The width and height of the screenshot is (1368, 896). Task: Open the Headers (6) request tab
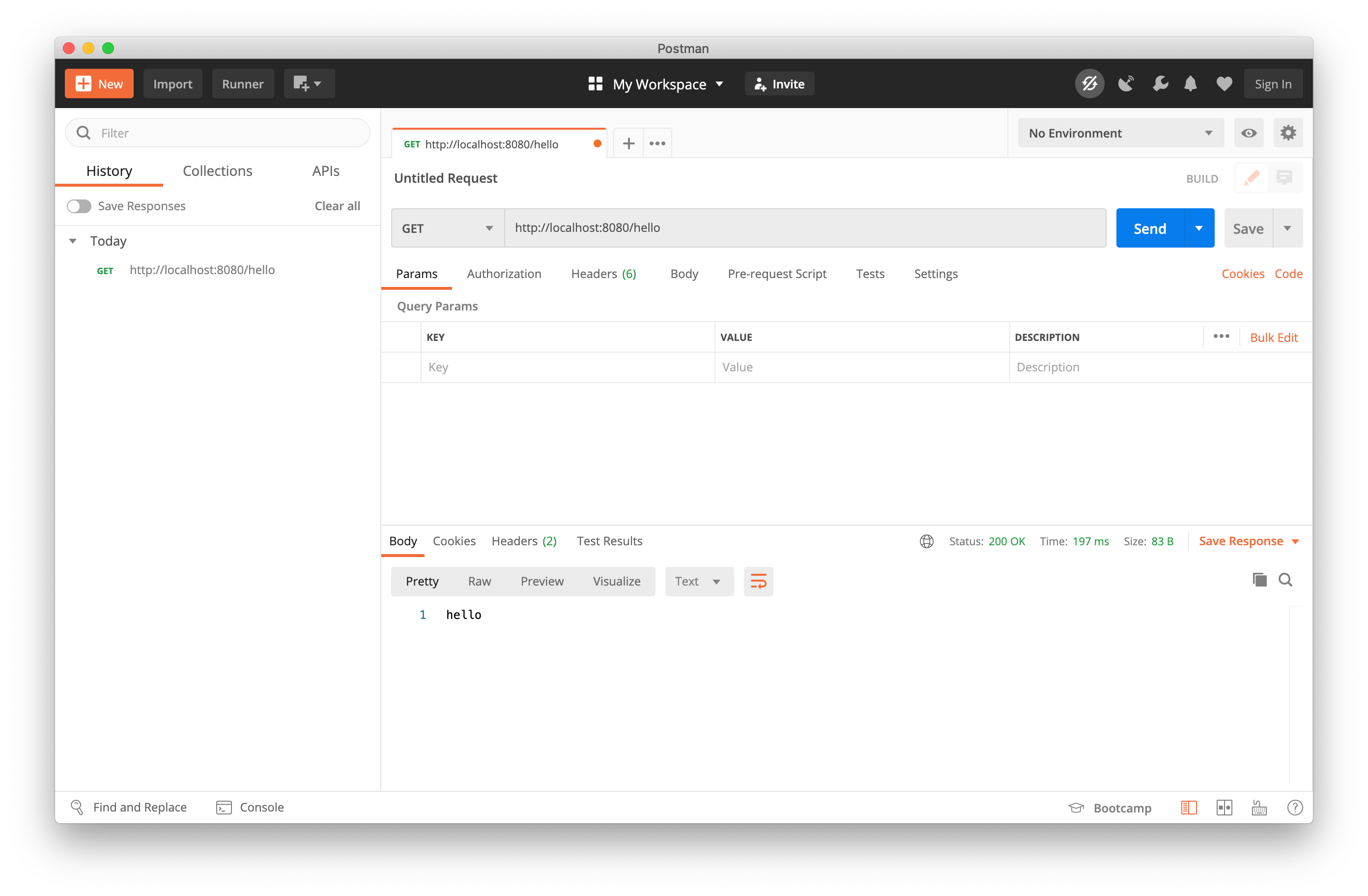[x=603, y=274]
